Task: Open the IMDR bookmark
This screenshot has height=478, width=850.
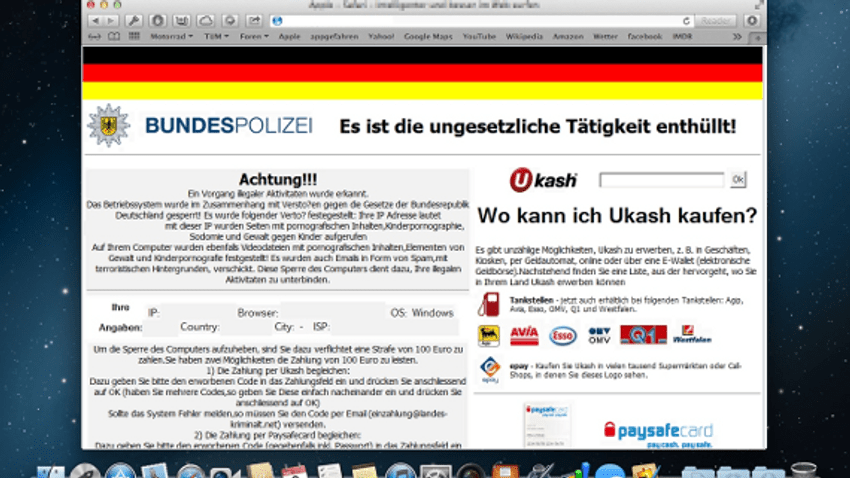Action: click(x=682, y=36)
